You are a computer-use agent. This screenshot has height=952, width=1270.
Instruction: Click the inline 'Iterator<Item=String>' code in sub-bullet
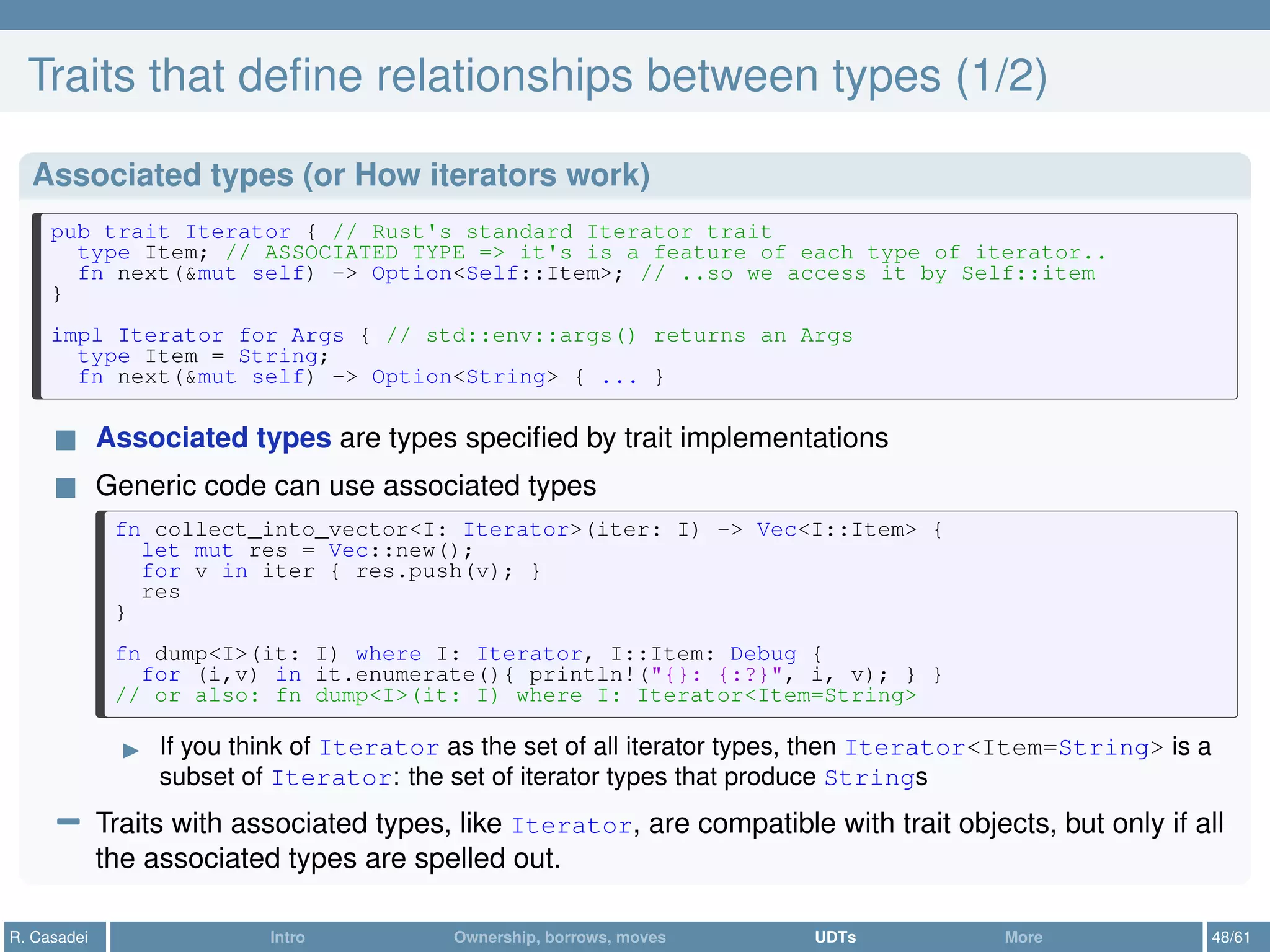pos(1004,747)
